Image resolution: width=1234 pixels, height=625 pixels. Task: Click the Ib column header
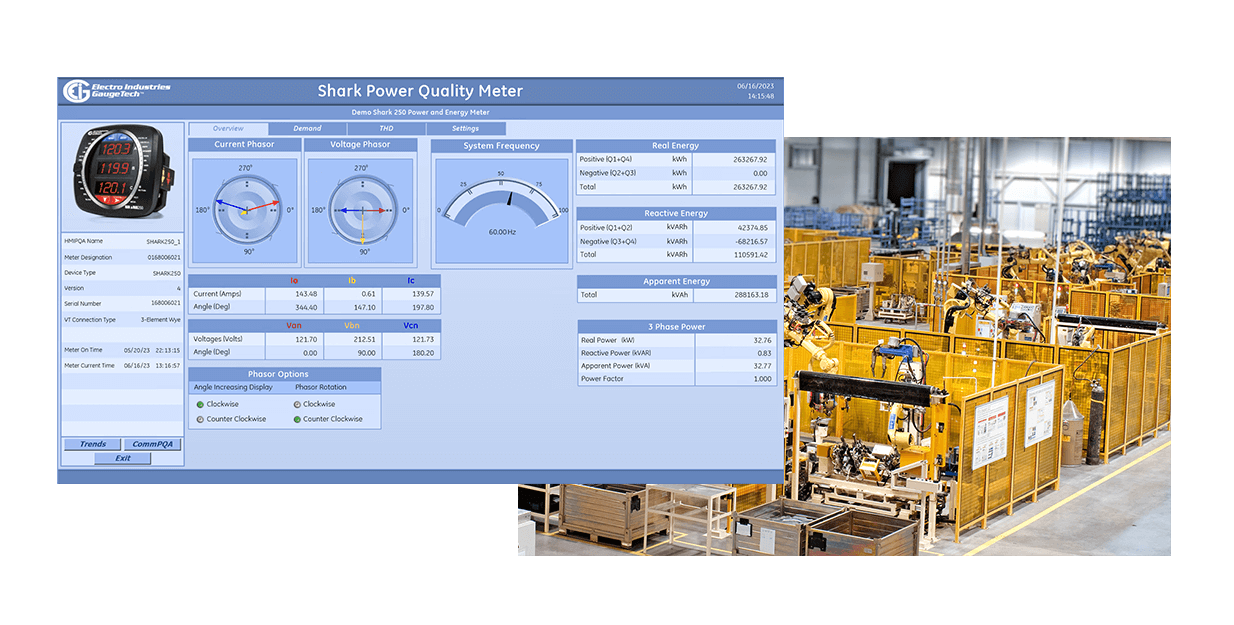[x=353, y=281]
